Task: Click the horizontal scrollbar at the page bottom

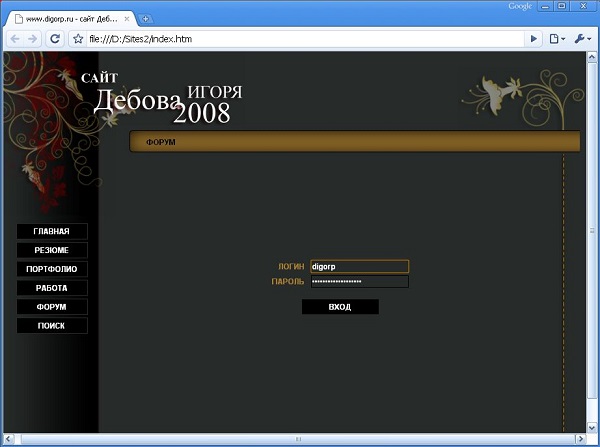Action: 297,439
